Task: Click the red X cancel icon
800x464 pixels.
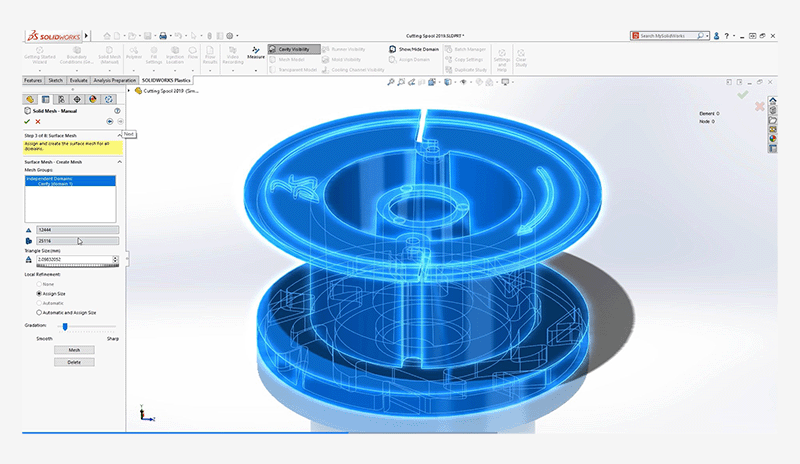Action: (x=39, y=122)
